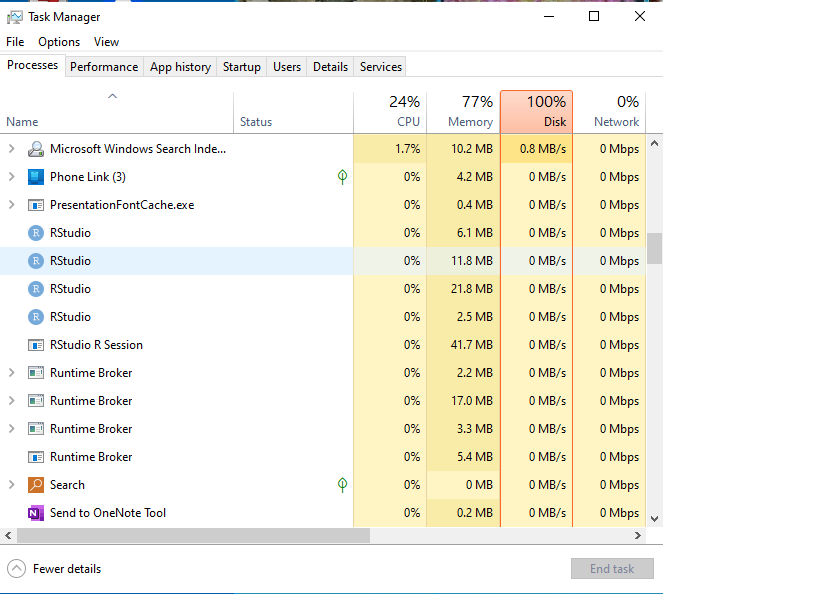This screenshot has width=819, height=594.
Task: Sort by the Network column header
Action: pyautogui.click(x=610, y=112)
